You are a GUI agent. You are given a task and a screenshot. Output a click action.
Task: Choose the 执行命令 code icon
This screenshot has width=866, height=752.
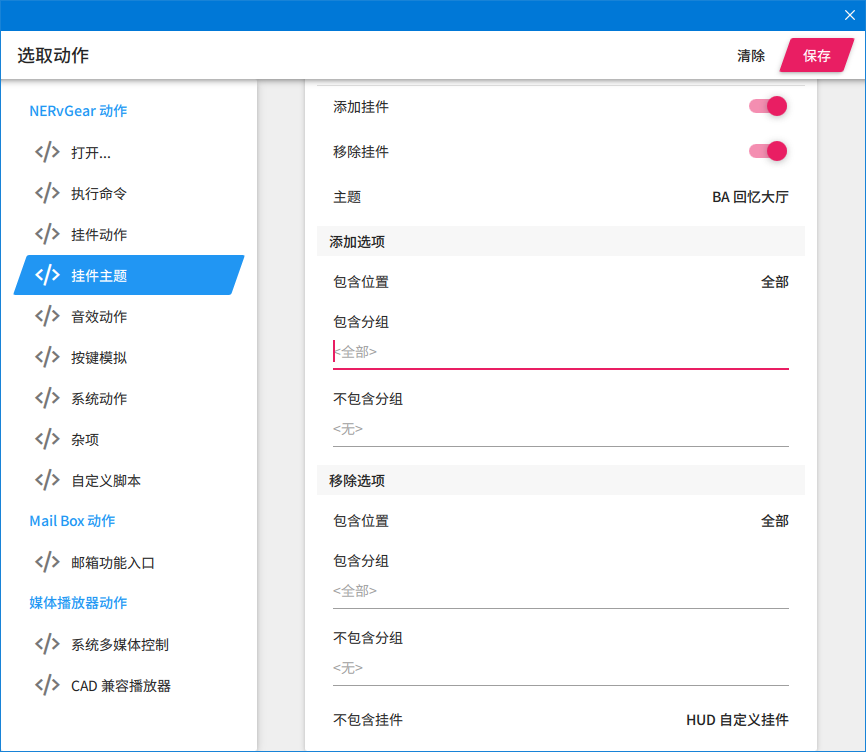click(47, 193)
